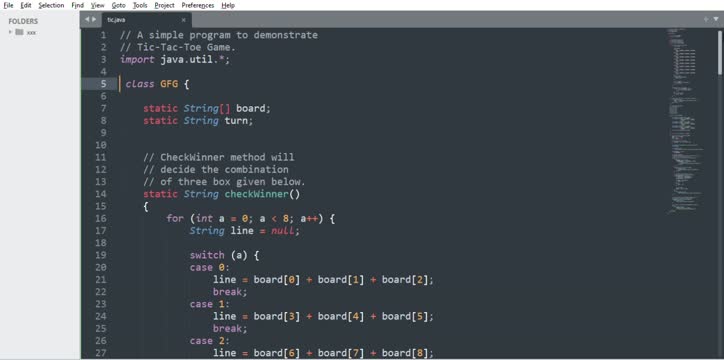Open the View menu
The image size is (724, 360).
coord(97,6)
